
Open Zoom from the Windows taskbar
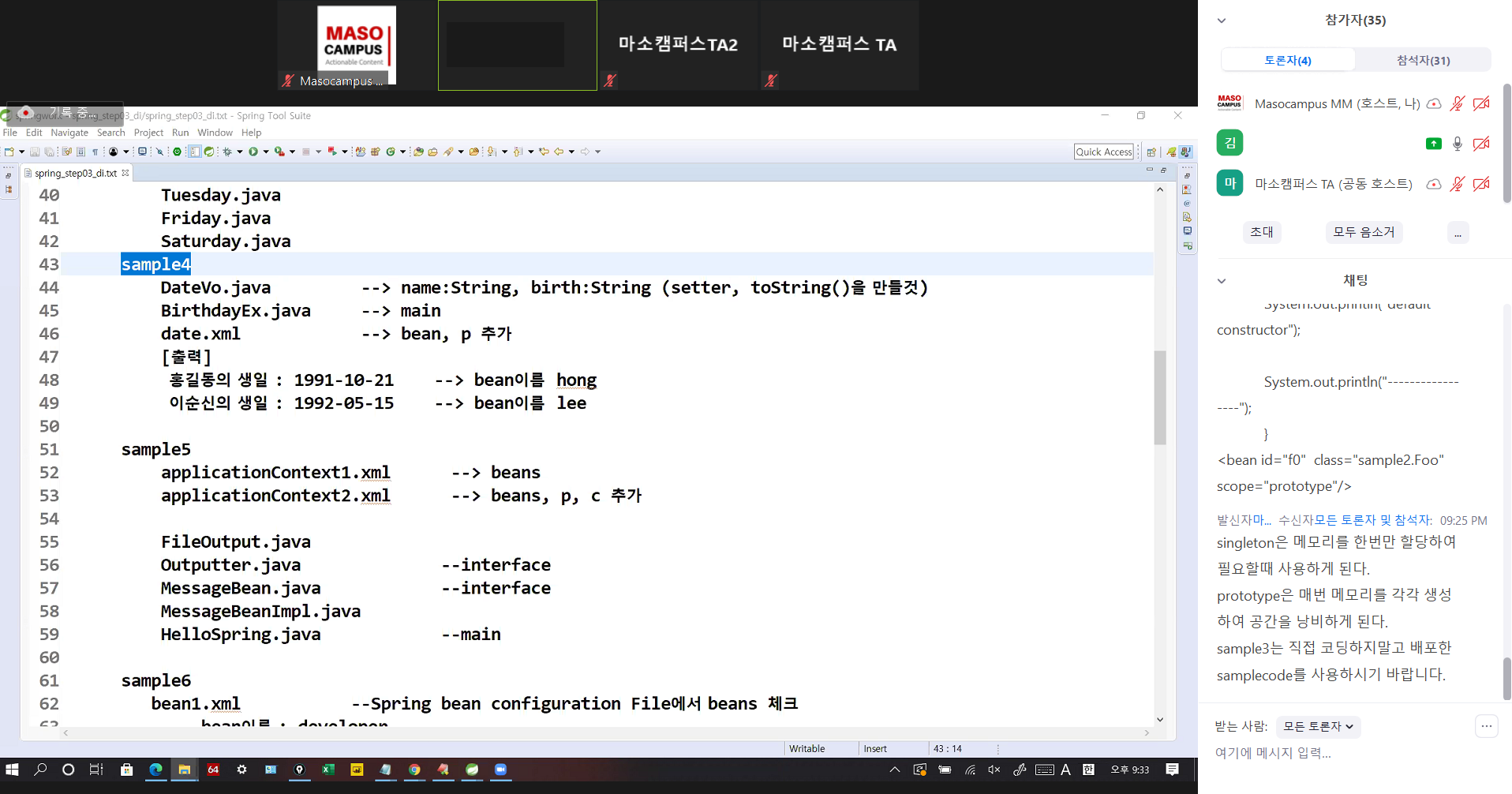tap(500, 770)
